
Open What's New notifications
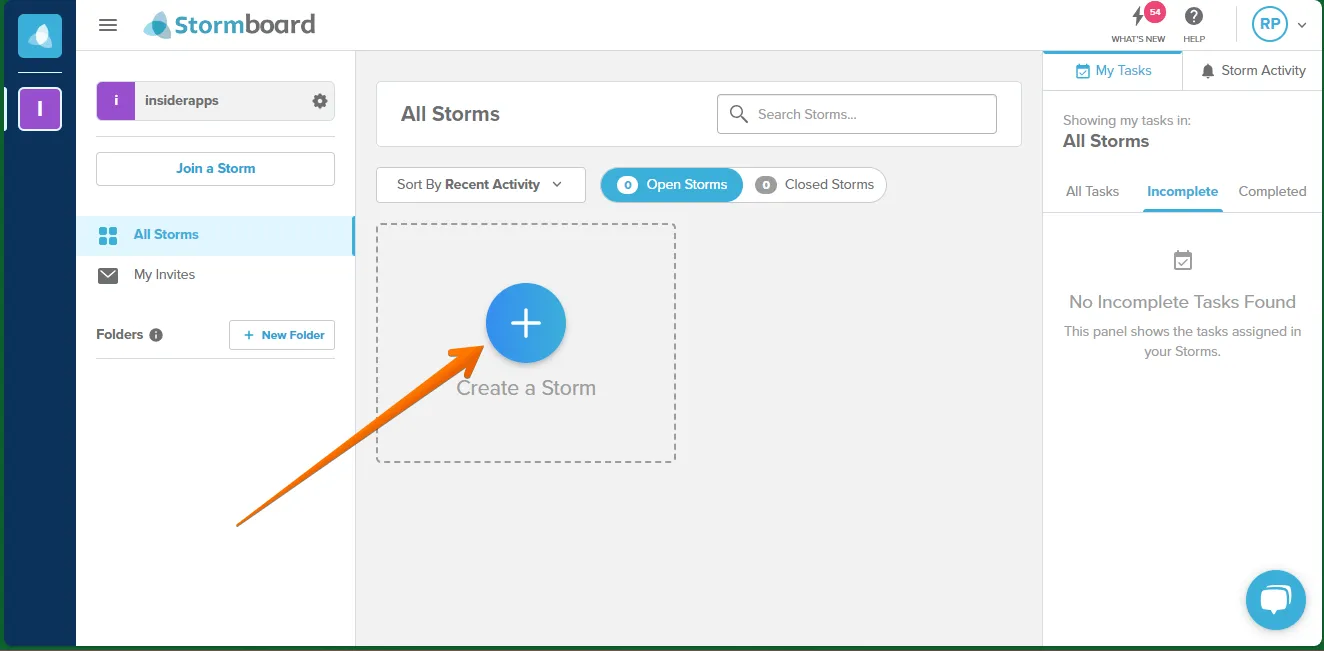coord(1139,24)
